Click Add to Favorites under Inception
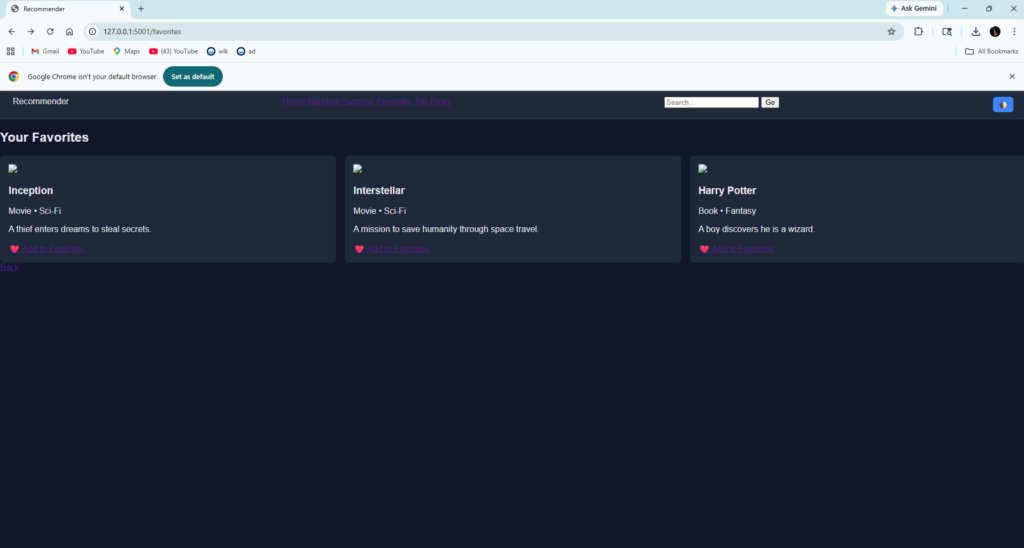This screenshot has width=1024, height=548. (x=53, y=249)
